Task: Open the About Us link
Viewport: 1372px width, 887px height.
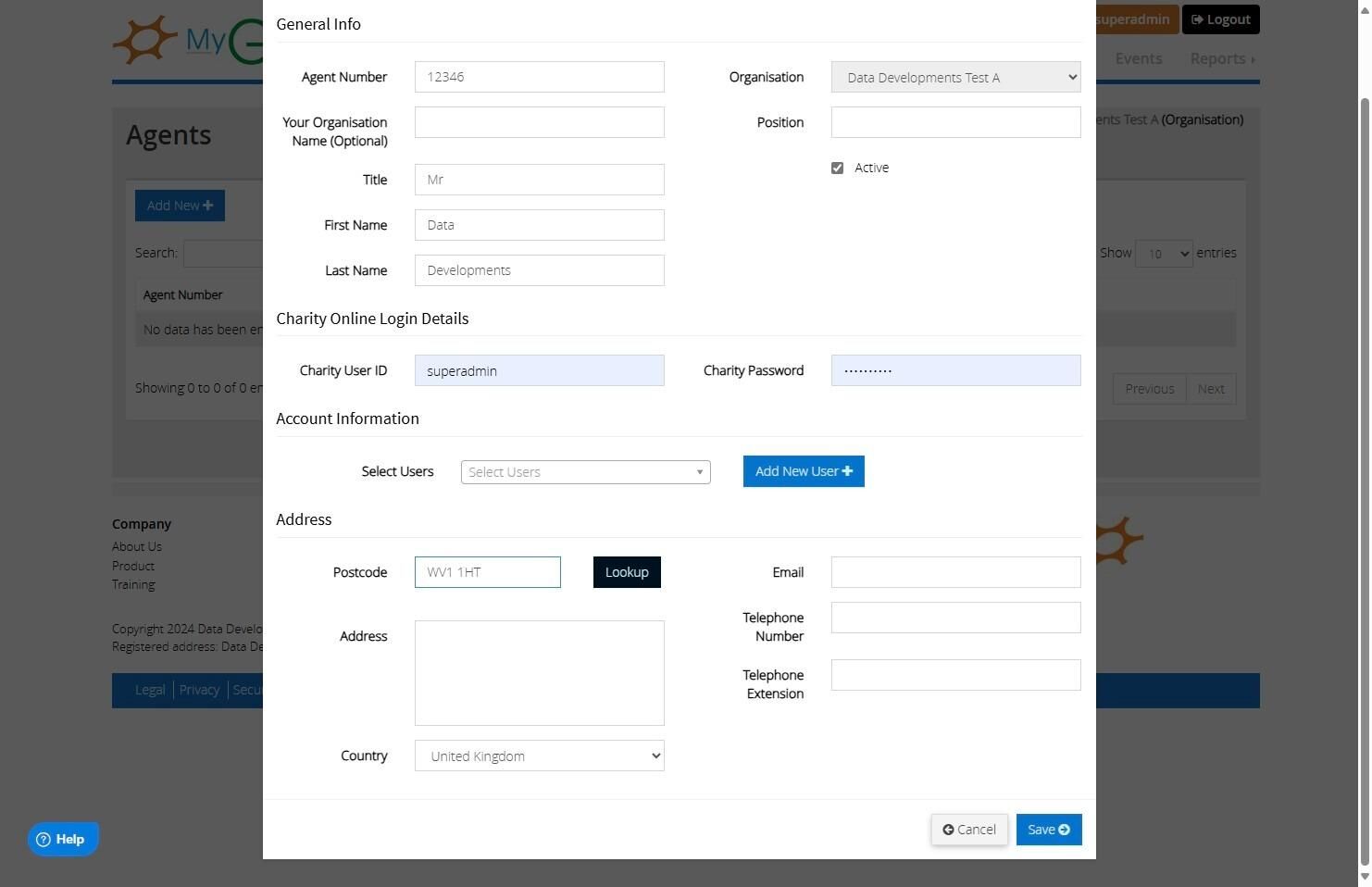Action: [x=137, y=546]
